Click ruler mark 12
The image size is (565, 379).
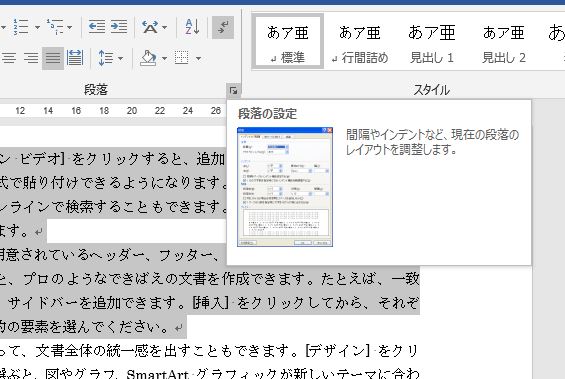click(20, 111)
